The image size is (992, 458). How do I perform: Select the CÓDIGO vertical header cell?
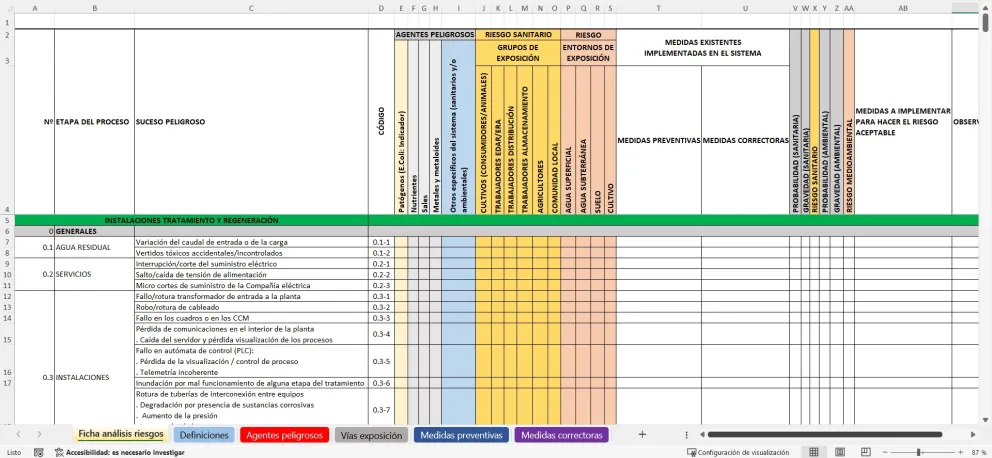(381, 121)
